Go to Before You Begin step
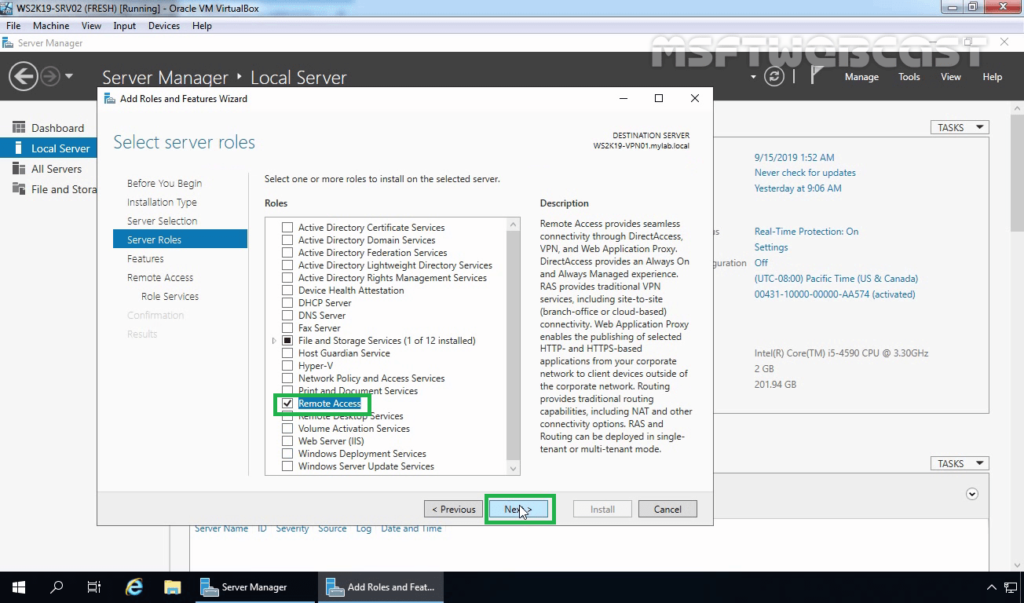 [x=164, y=183]
